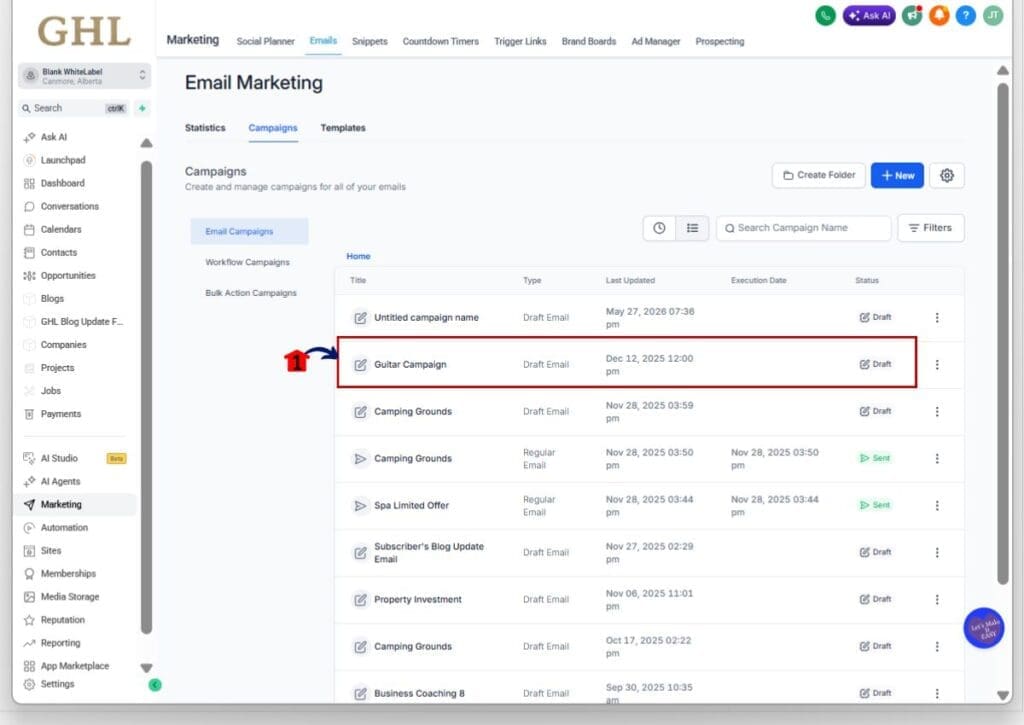The height and width of the screenshot is (725, 1024).
Task: Open more options for Untitled campaign name
Action: 937,317
